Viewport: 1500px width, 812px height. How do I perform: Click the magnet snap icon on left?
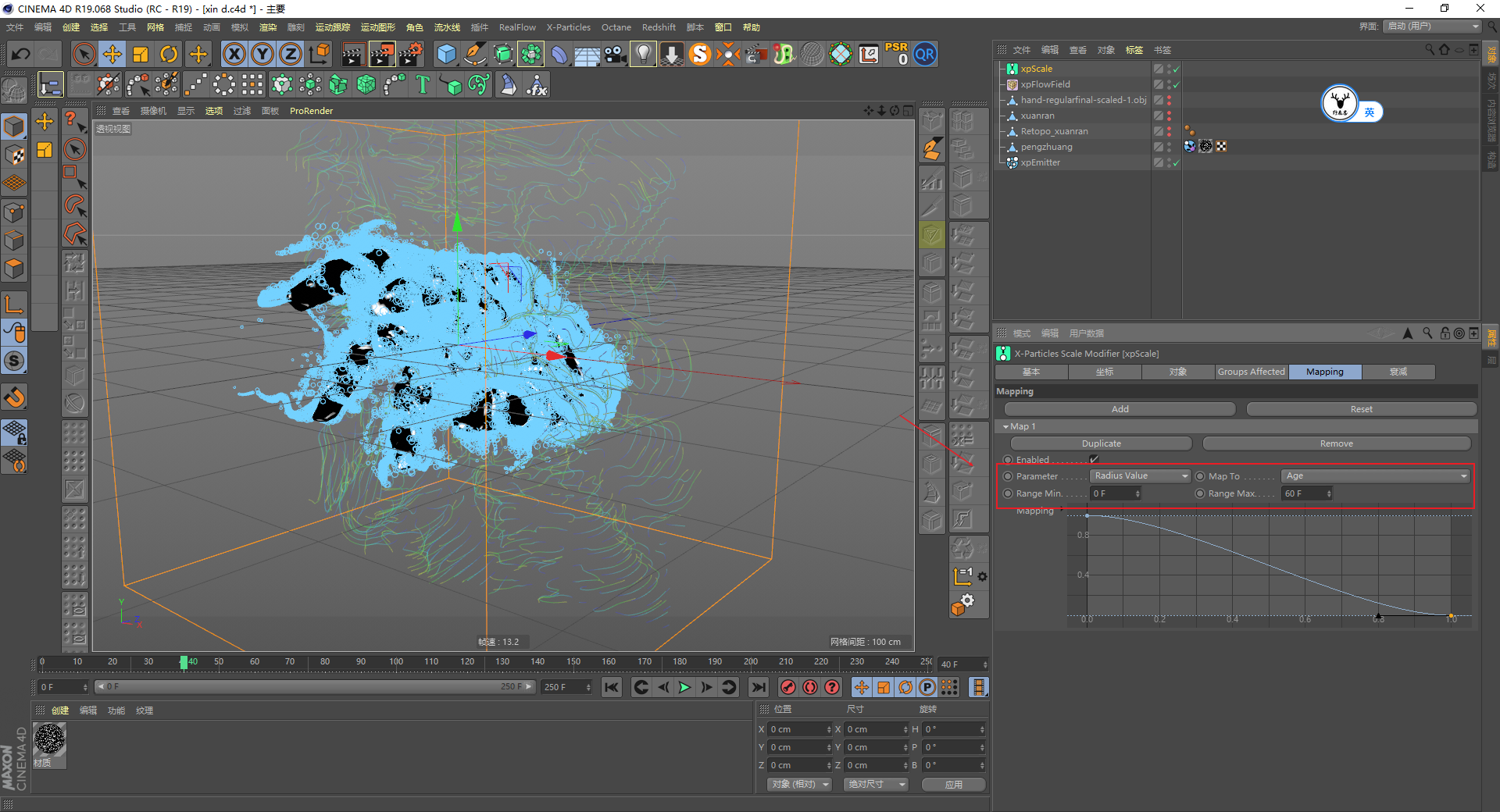click(x=15, y=397)
